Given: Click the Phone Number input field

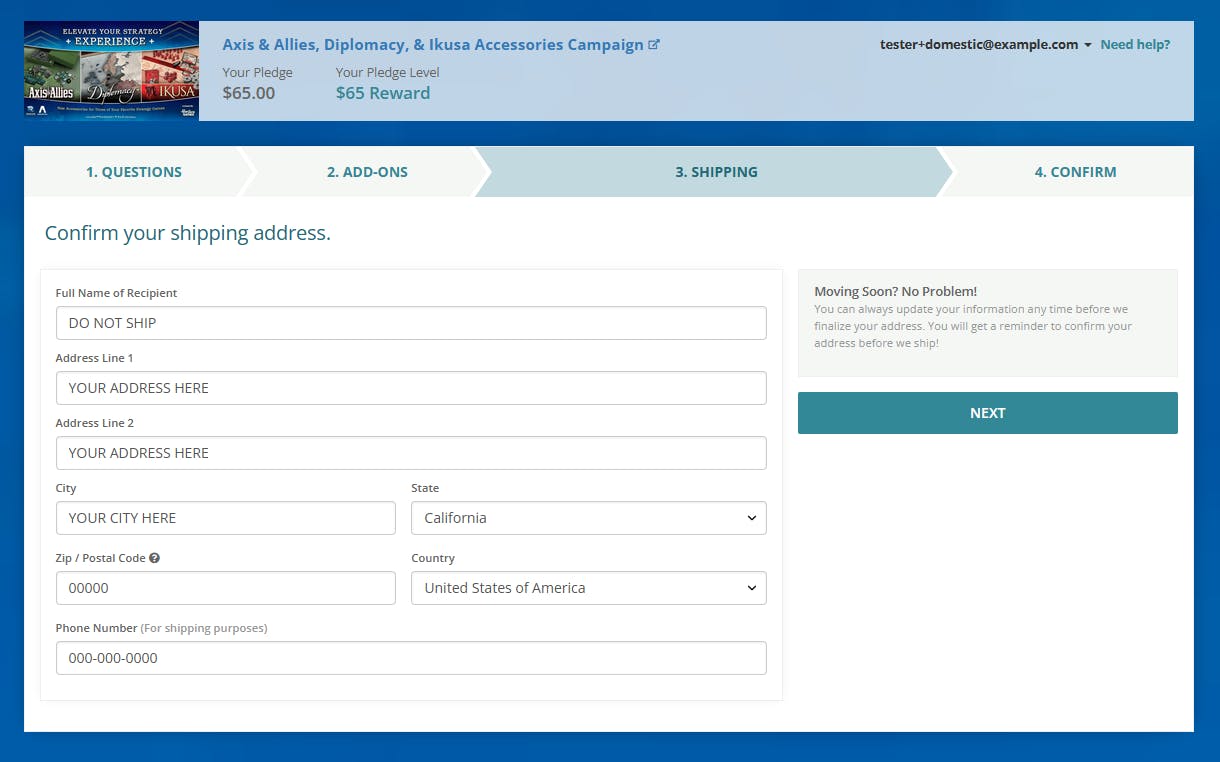Looking at the screenshot, I should click(x=411, y=658).
